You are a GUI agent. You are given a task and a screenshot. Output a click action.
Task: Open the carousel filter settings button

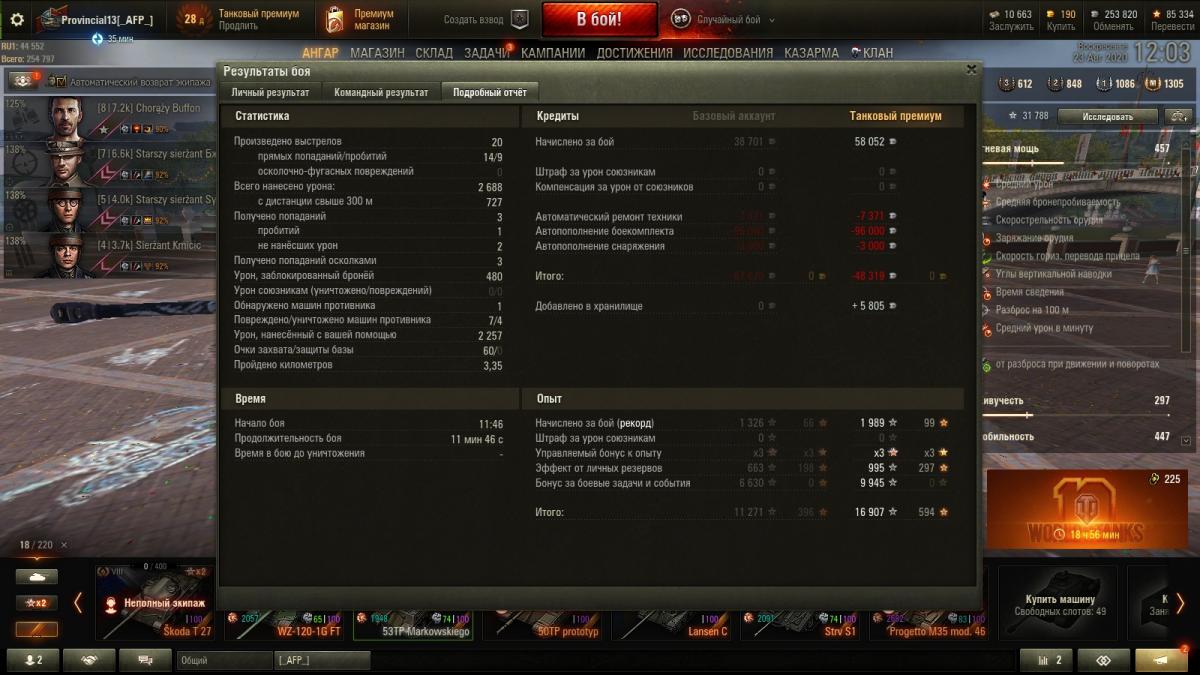pyautogui.click(x=36, y=629)
